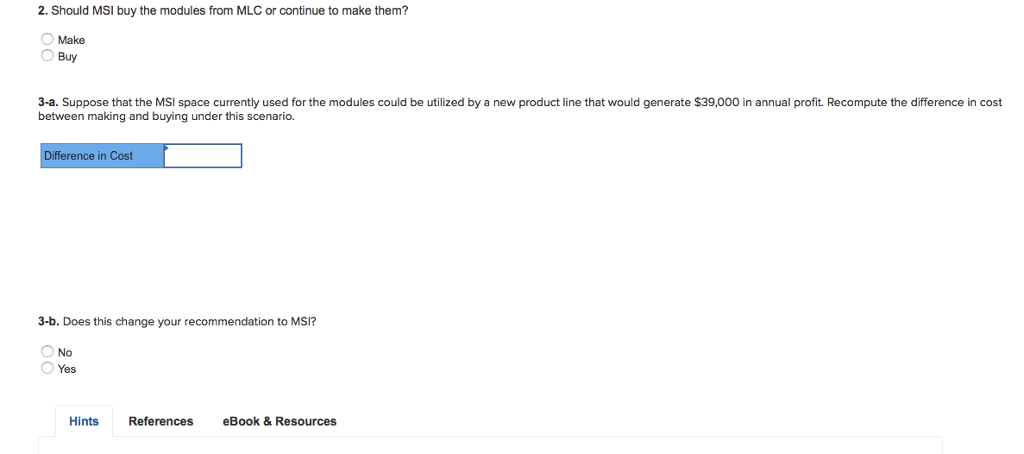Click the empty Difference in Cost input box

[x=202, y=155]
